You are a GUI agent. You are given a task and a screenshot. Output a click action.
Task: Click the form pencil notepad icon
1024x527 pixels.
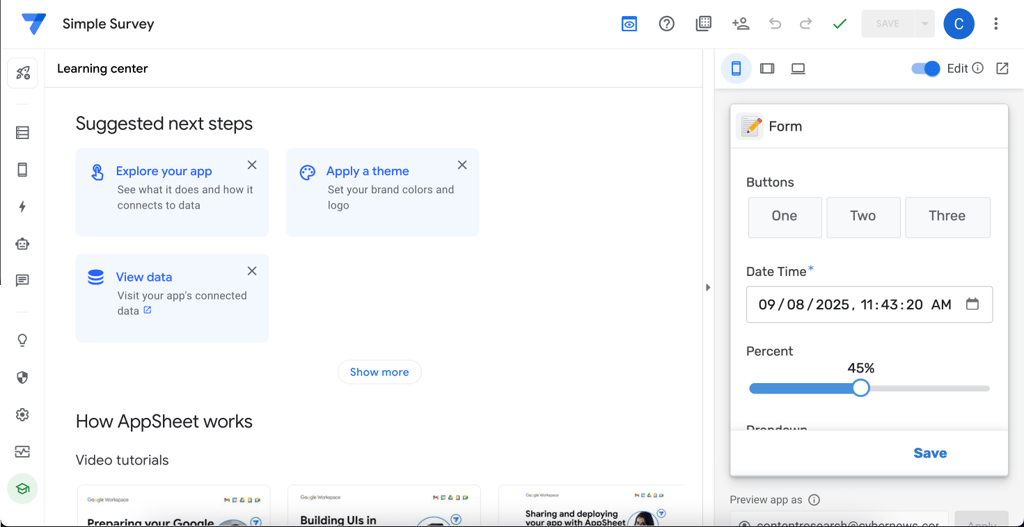750,126
